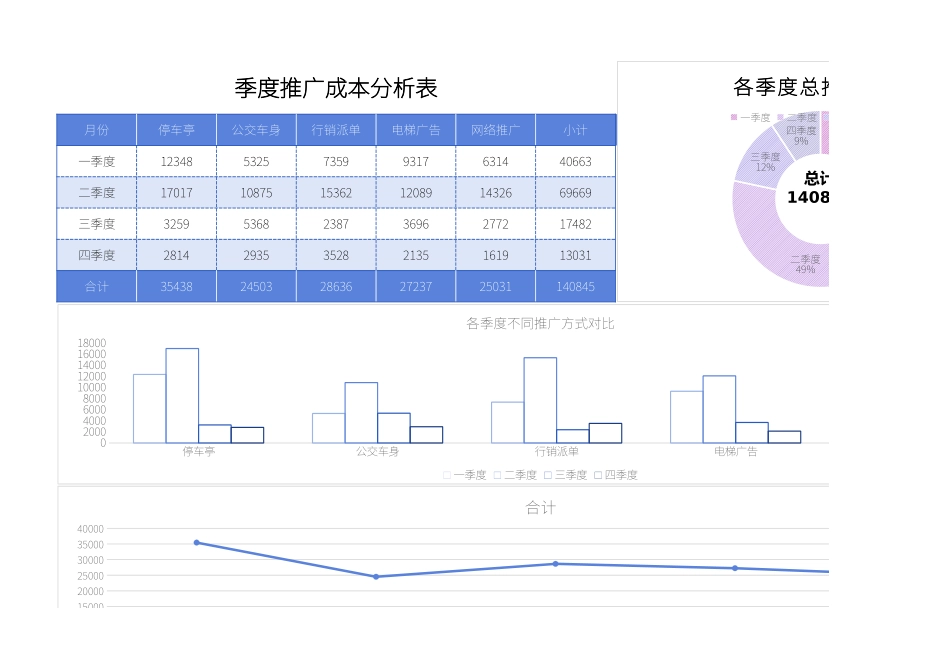The width and height of the screenshot is (950, 672).
Task: Click the 合计 line chart title
Action: pos(538,508)
